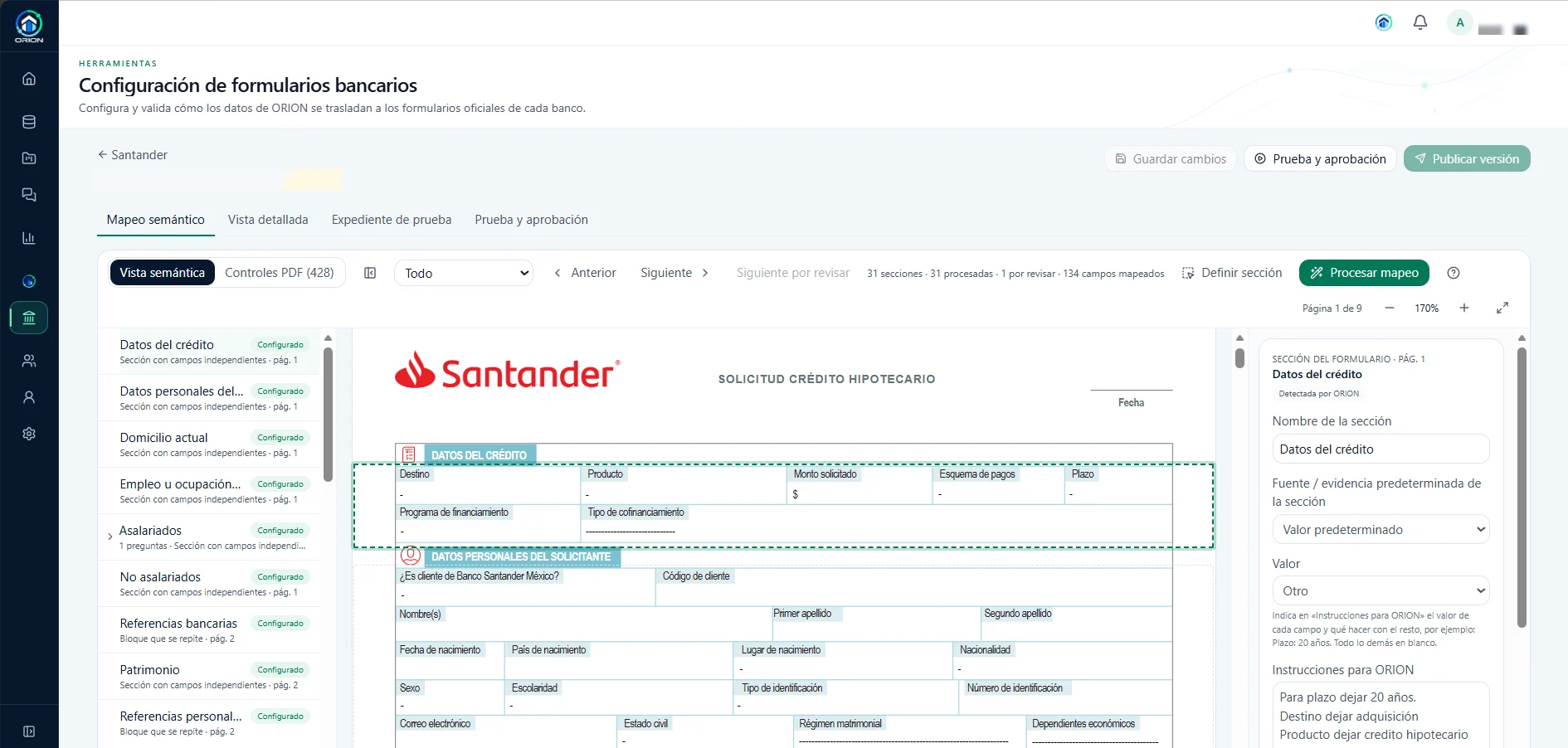Open the Todo filter dropdown
This screenshot has height=748, width=1568.
463,273
